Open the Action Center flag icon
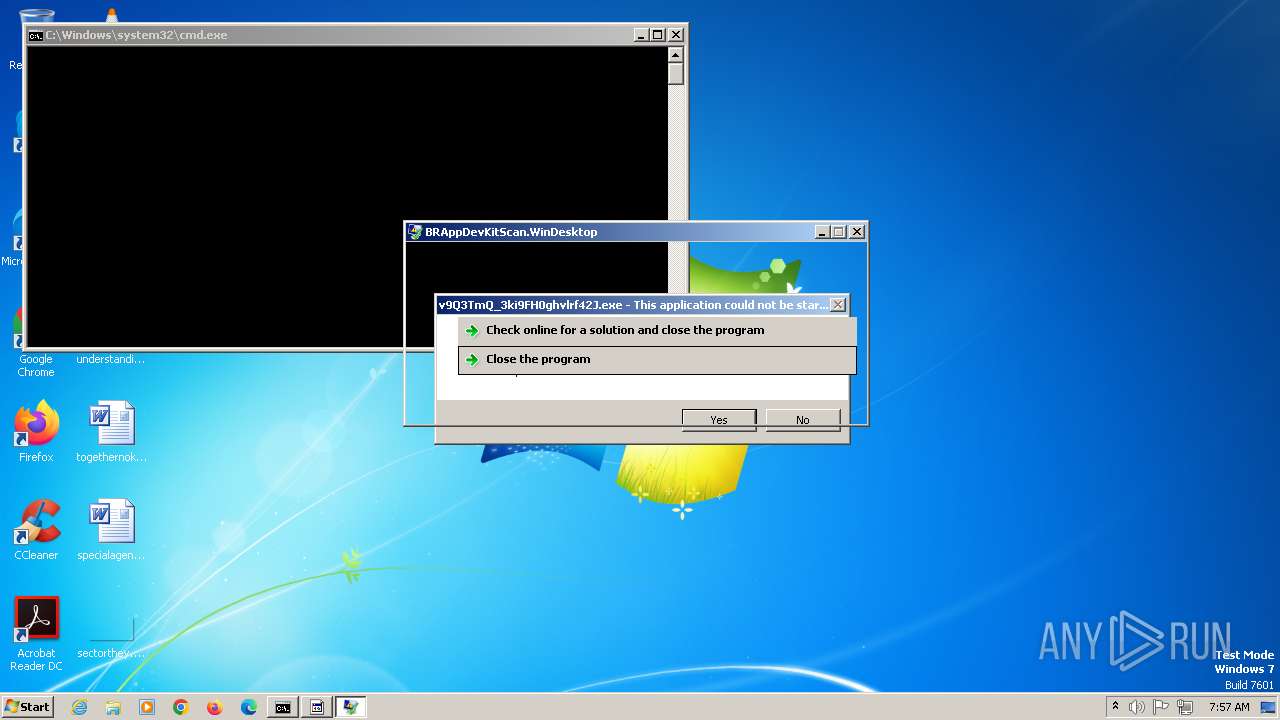Screen dimensions: 1280x720 tap(1162, 707)
